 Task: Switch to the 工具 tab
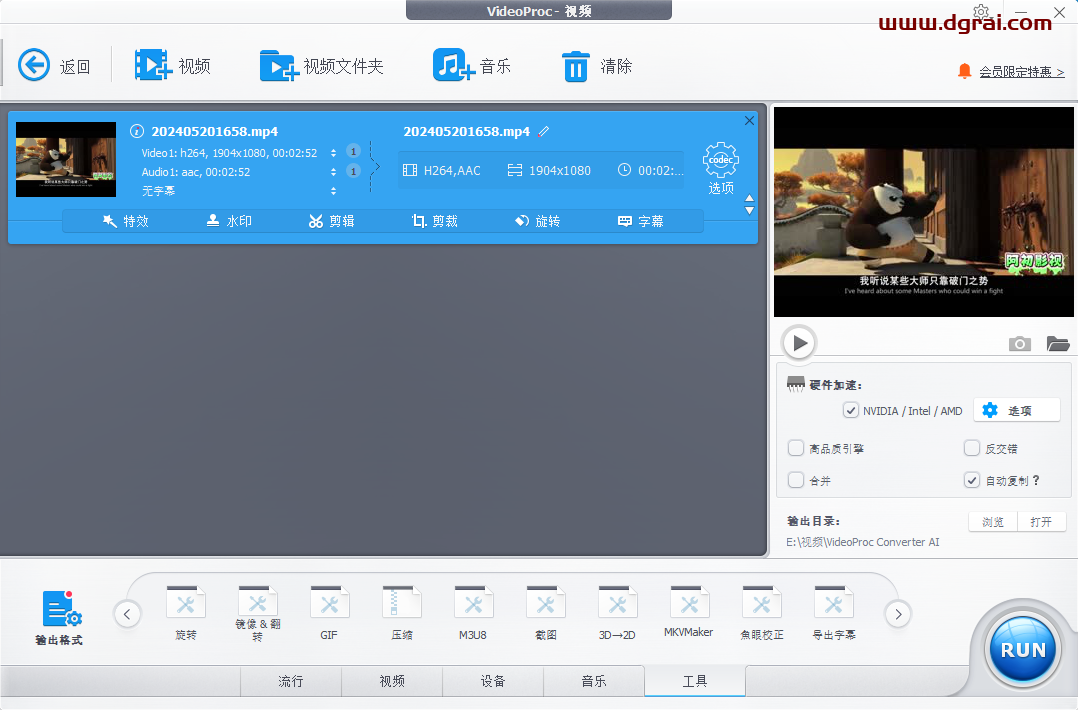pyautogui.click(x=695, y=681)
